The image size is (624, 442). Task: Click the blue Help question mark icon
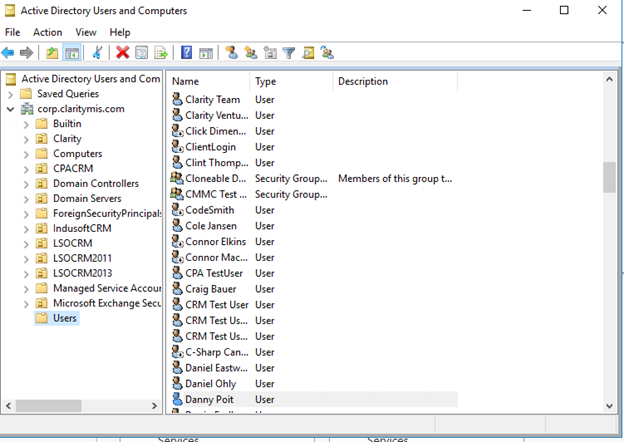point(186,53)
